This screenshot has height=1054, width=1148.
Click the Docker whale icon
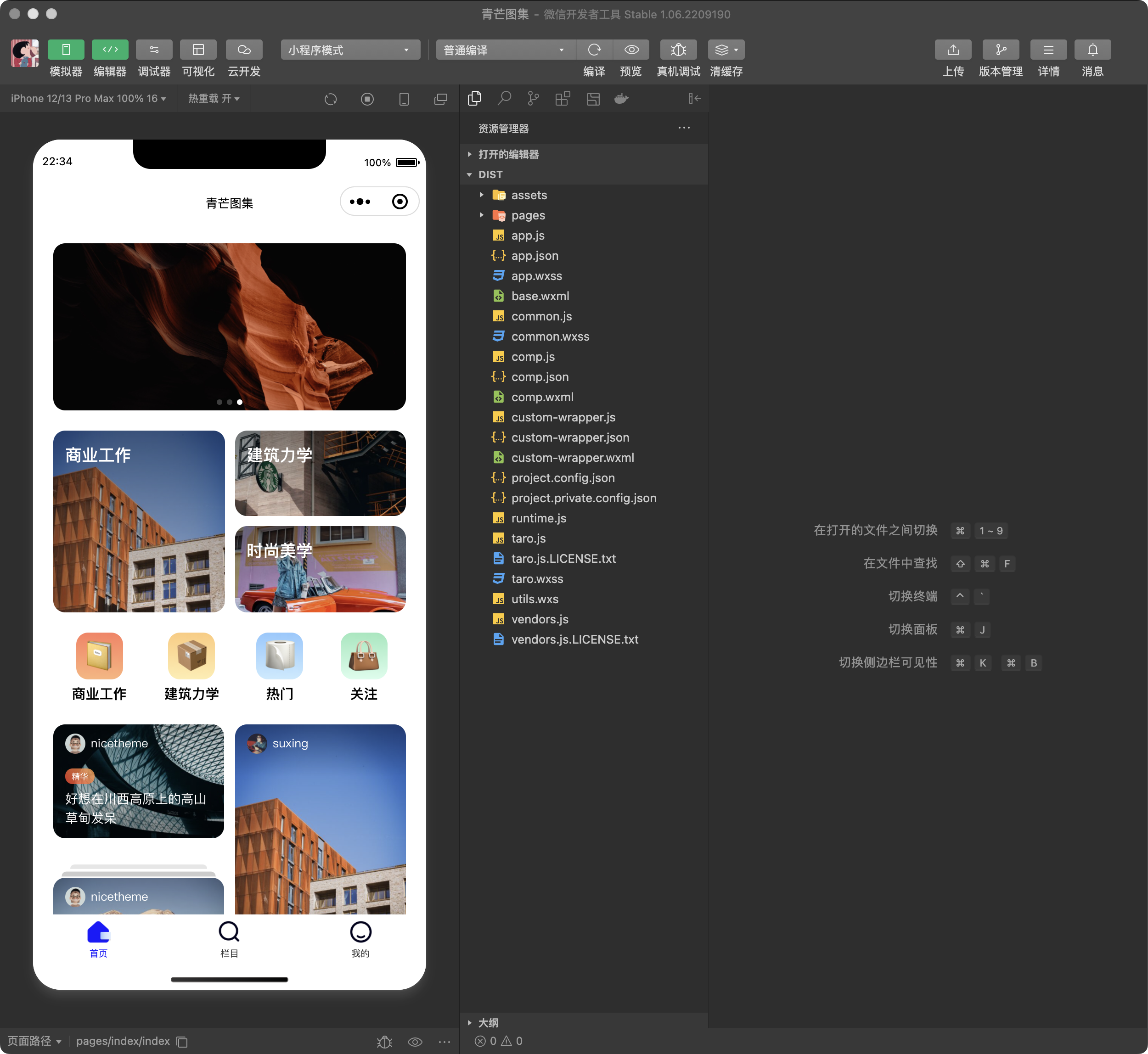coord(621,99)
